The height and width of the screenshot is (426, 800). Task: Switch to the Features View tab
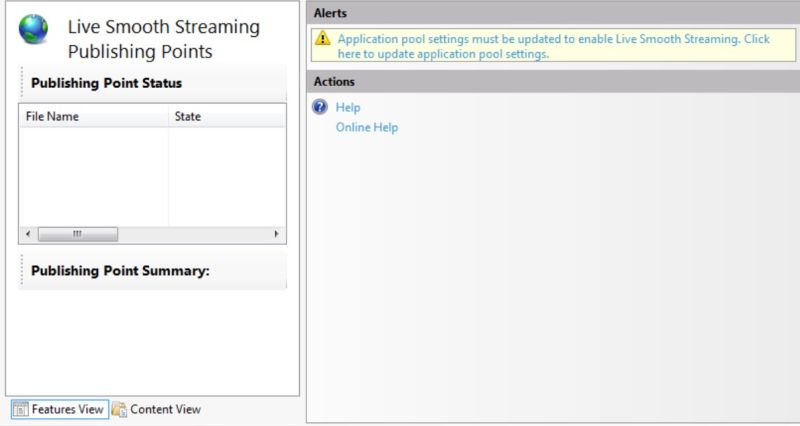(x=60, y=409)
